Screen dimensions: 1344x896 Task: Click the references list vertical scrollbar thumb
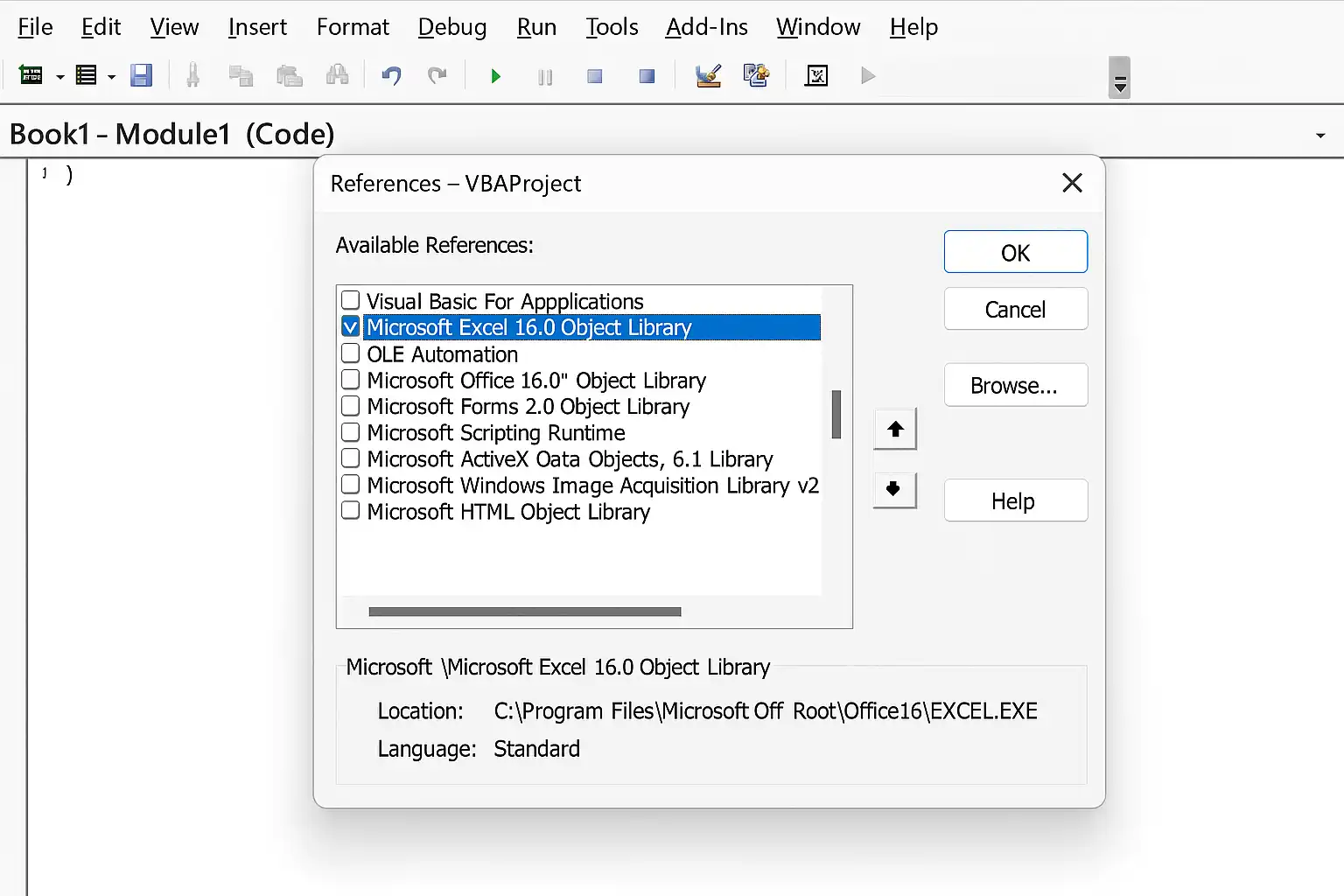[836, 414]
